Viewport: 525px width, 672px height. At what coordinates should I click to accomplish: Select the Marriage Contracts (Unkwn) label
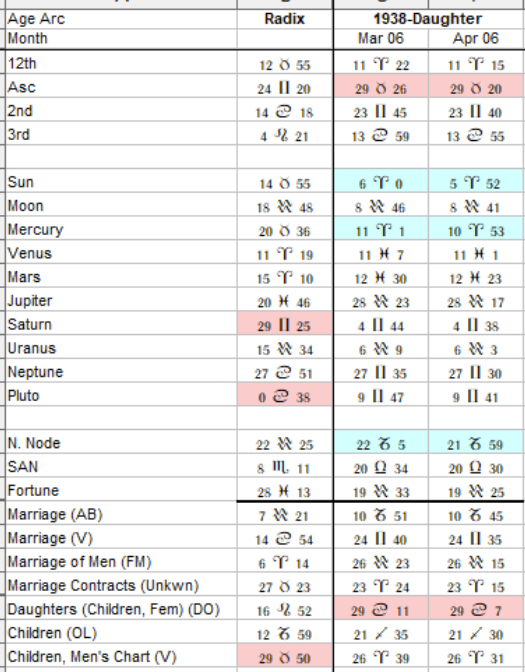point(103,585)
